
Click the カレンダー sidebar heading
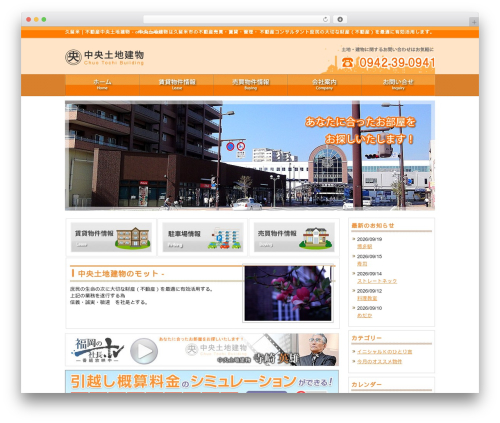pos(366,384)
